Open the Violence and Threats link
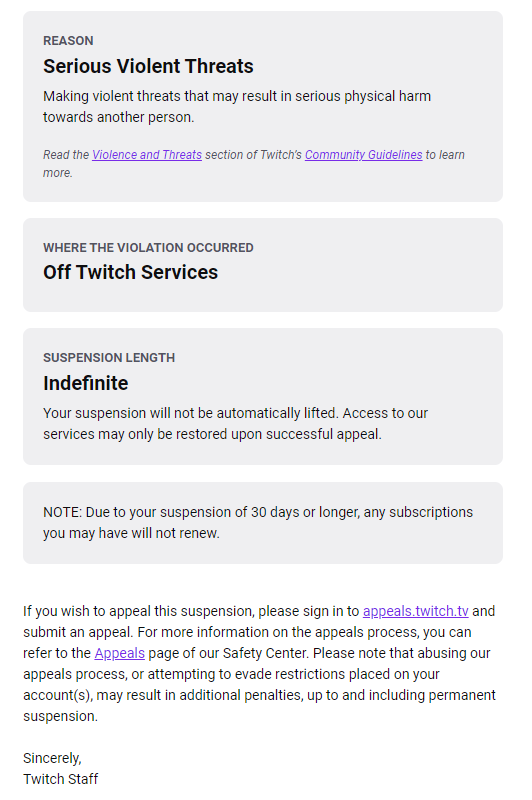This screenshot has height=800, width=532. click(x=147, y=155)
